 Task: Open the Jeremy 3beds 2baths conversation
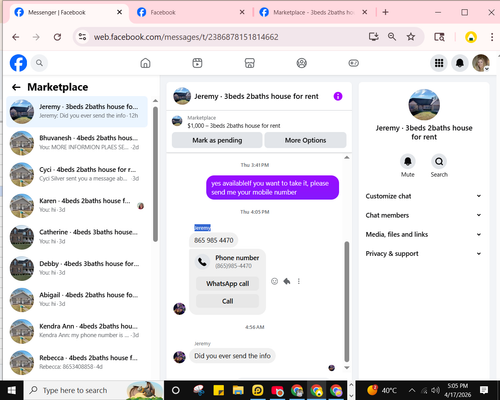pos(77,111)
